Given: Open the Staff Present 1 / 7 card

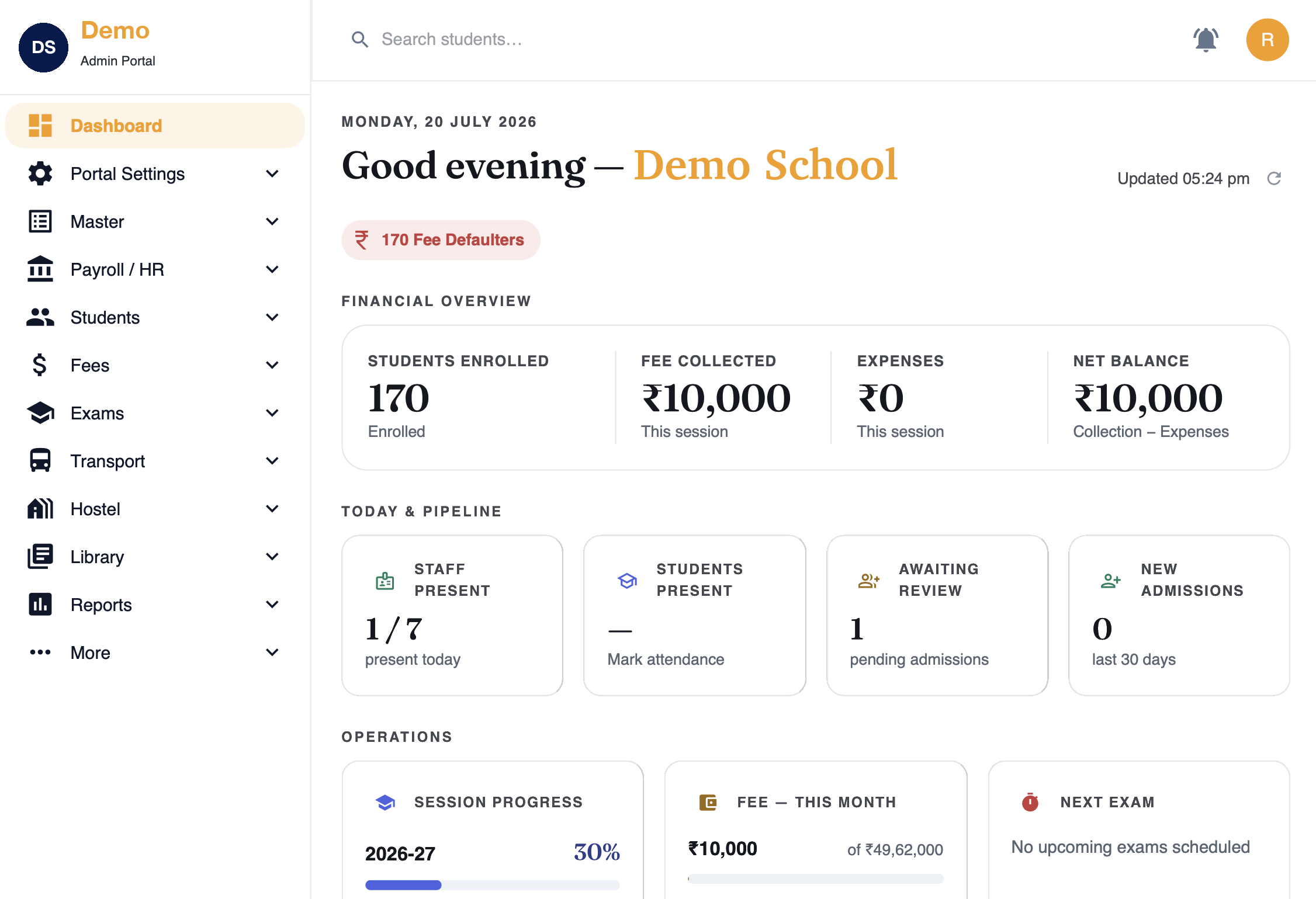Looking at the screenshot, I should 452,615.
